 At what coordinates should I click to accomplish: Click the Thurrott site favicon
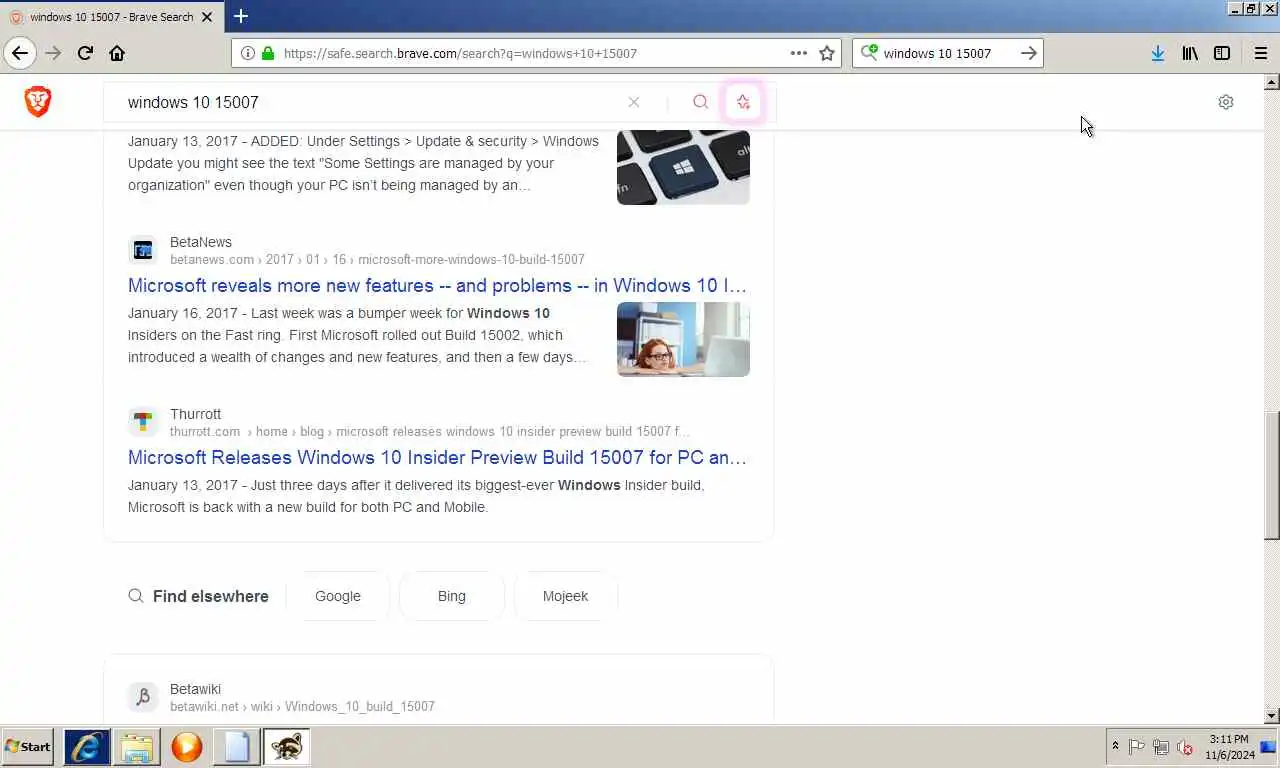tap(143, 422)
